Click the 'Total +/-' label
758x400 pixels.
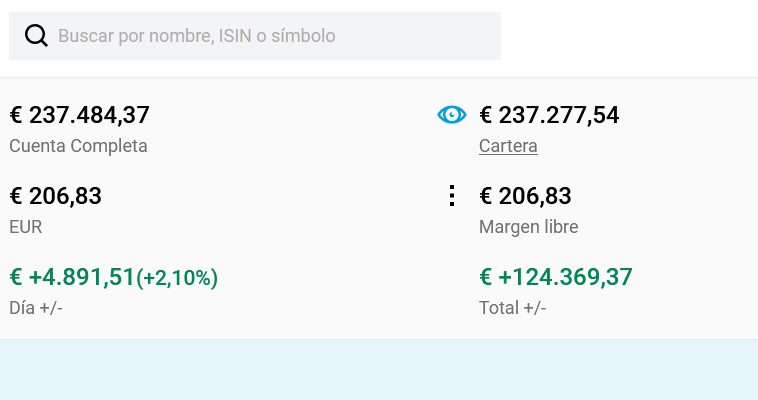tap(512, 308)
